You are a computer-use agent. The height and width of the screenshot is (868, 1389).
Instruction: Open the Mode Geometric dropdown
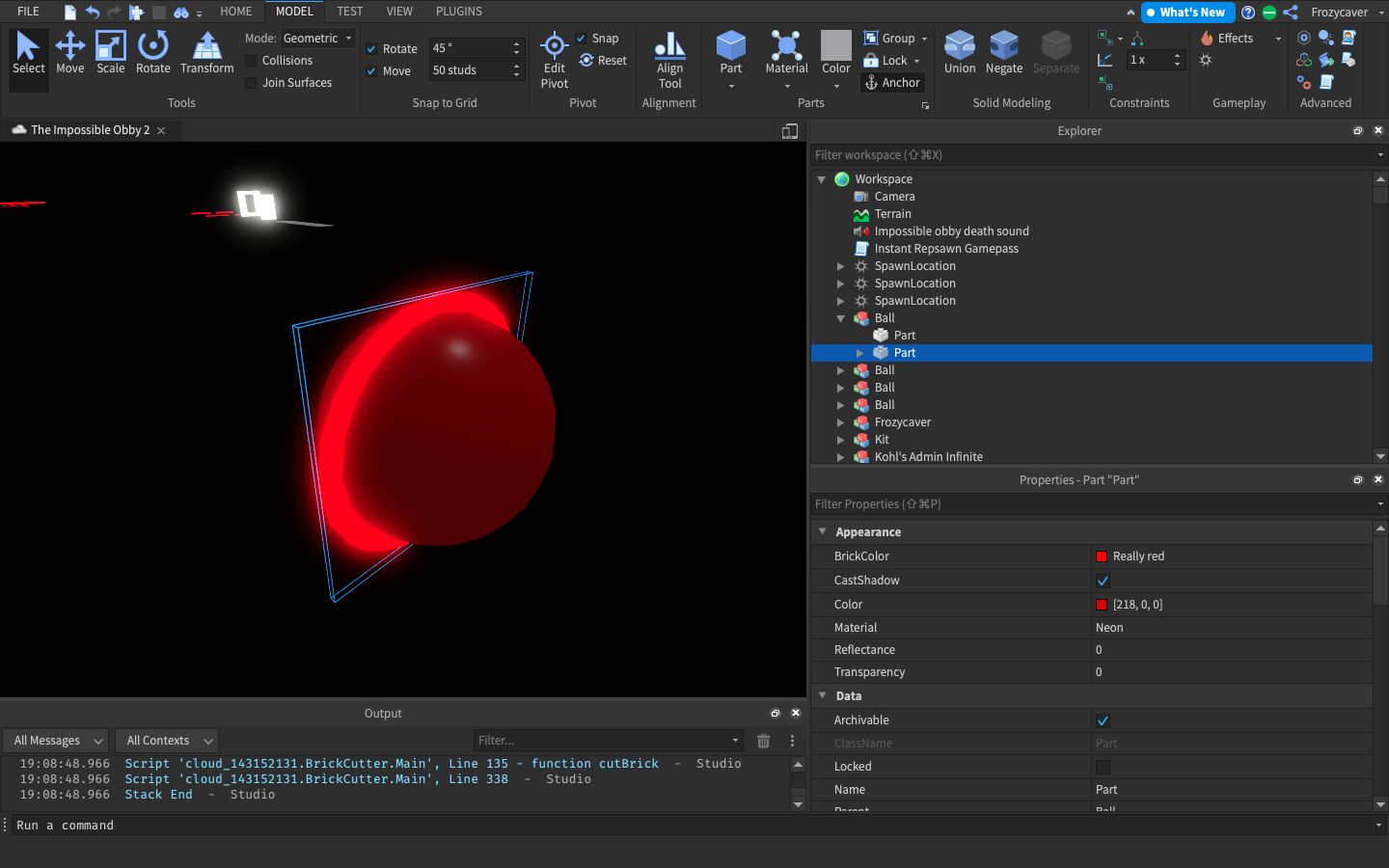[x=317, y=39]
